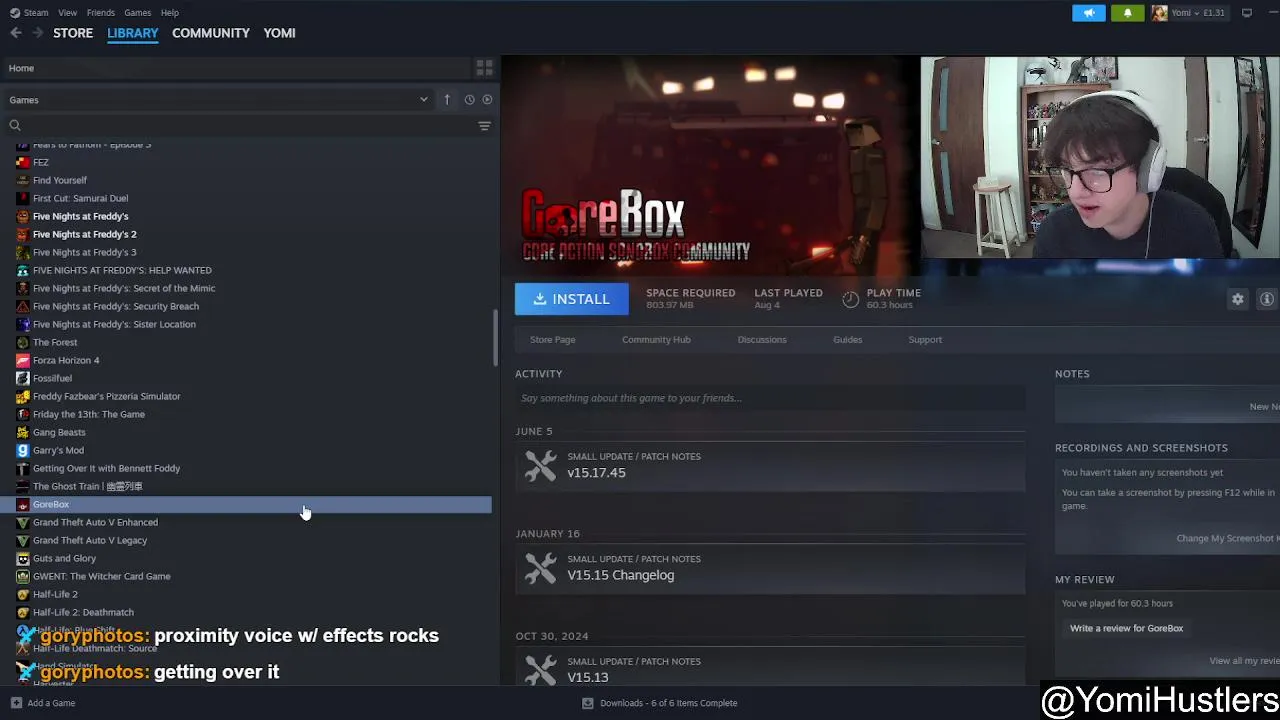Click the Half-Life 2 game icon
Viewport: 1280px width, 720px height.
click(22, 594)
